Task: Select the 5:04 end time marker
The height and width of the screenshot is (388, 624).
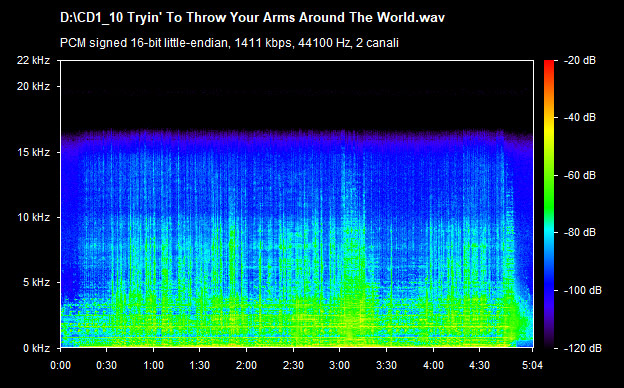Action: [x=532, y=365]
